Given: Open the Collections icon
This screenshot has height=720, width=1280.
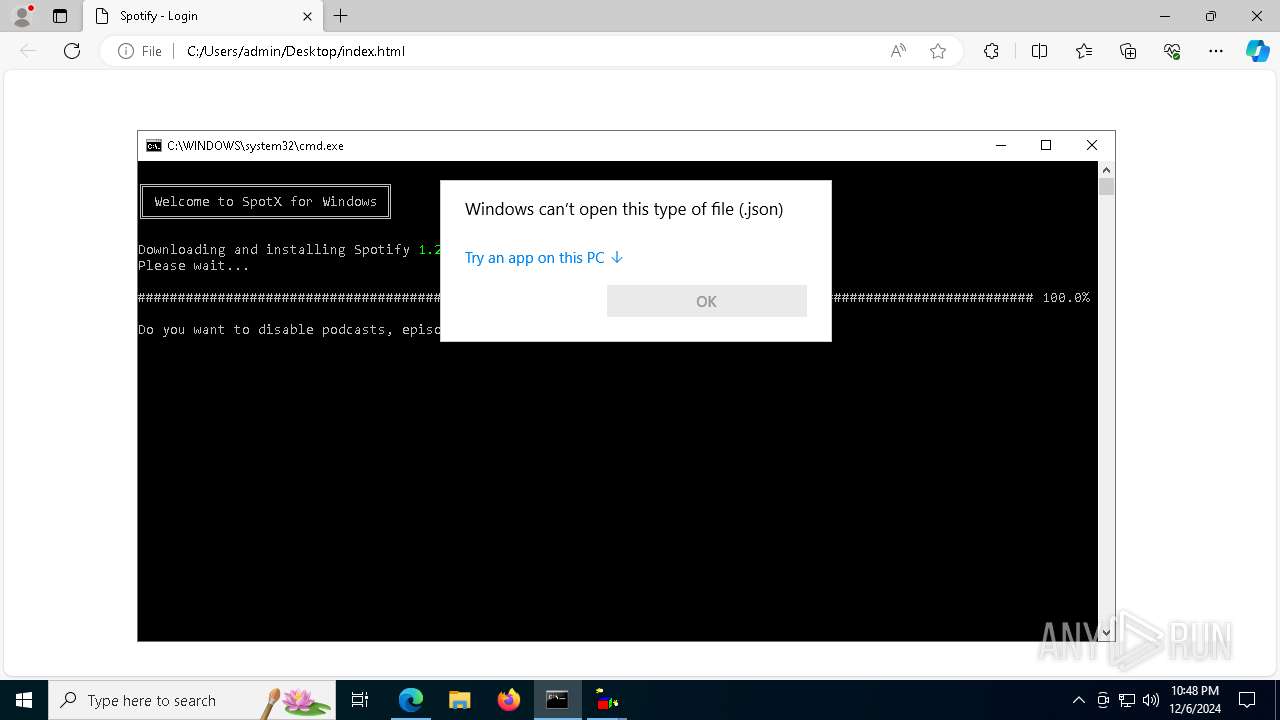Looking at the screenshot, I should click(x=1128, y=51).
